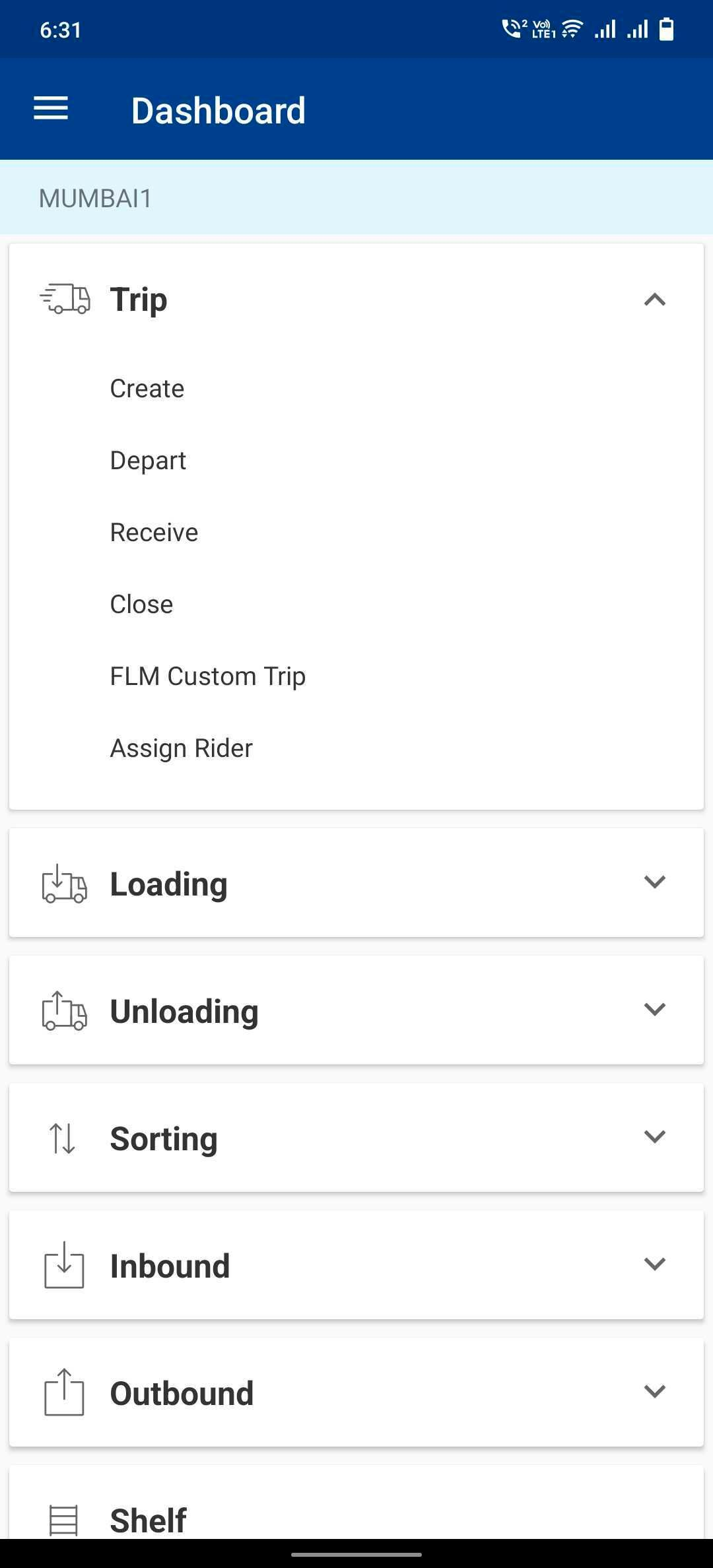Expand the Inbound section chevron
Screen dimensions: 713x1568
654,1264
